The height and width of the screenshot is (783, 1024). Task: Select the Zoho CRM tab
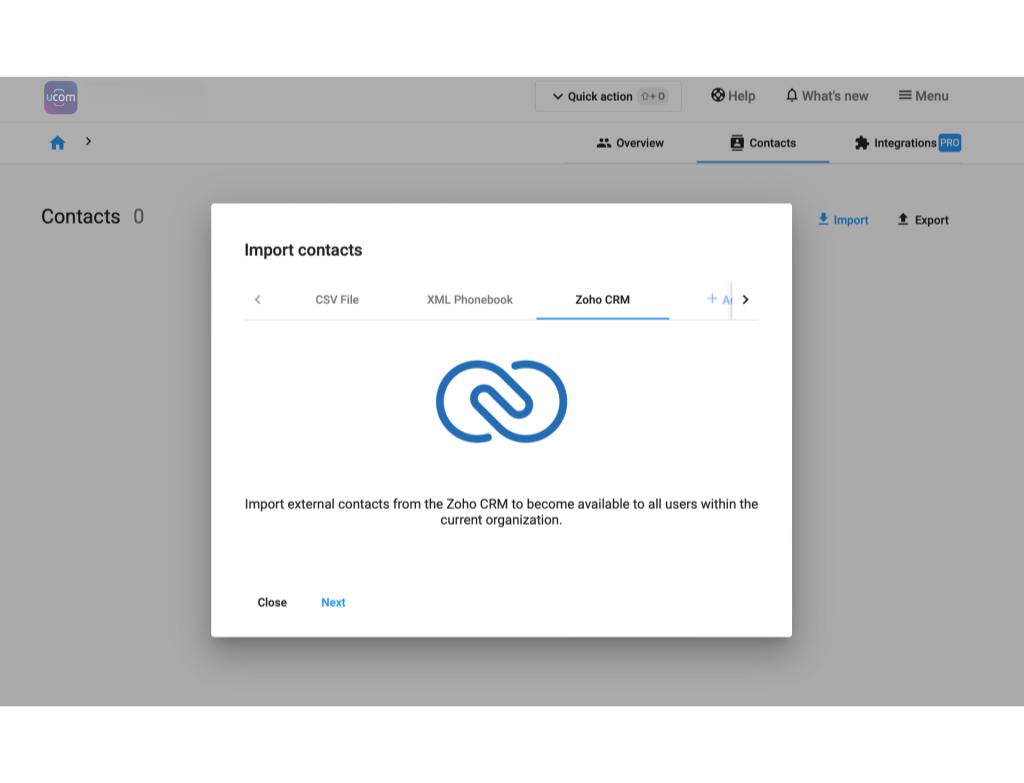pyautogui.click(x=602, y=300)
